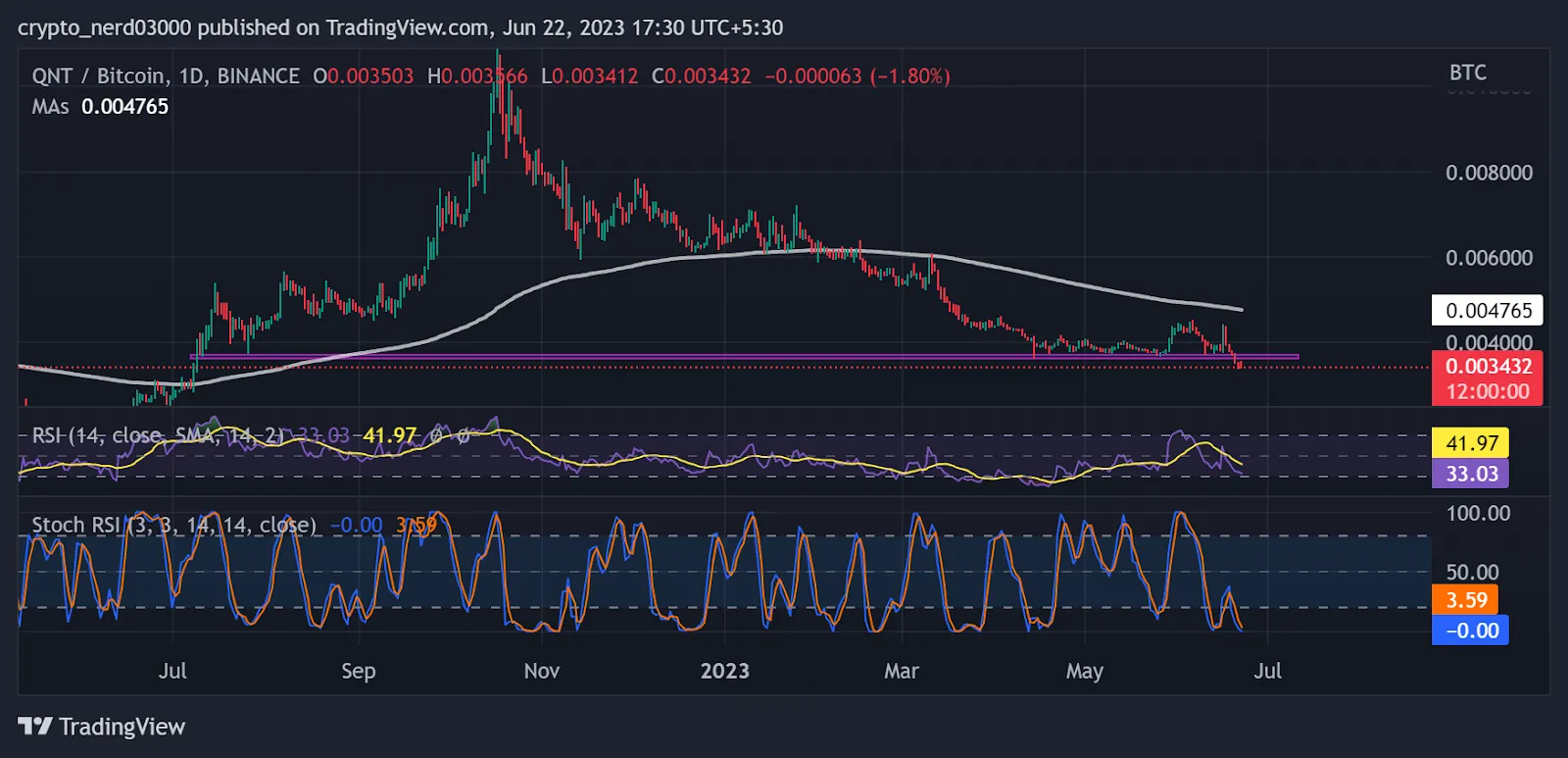
Task: Click the Sep time axis label
Action: pyautogui.click(x=359, y=671)
